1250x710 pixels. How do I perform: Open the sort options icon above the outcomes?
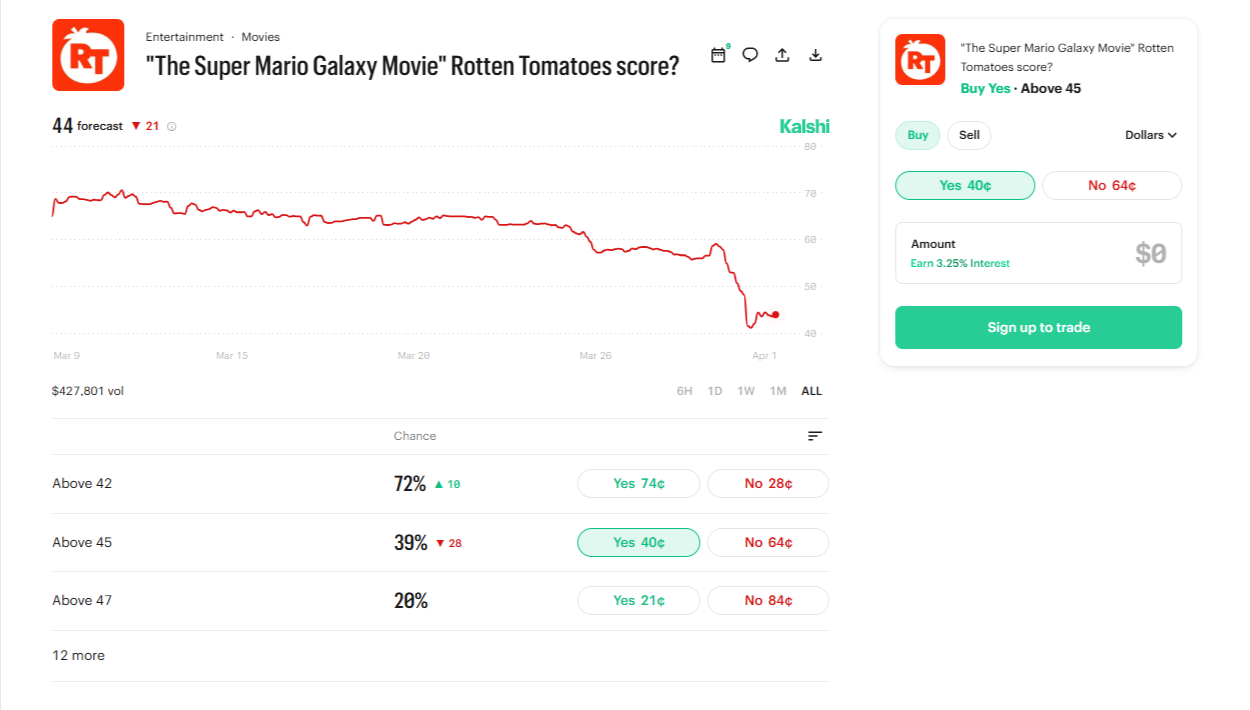[815, 436]
